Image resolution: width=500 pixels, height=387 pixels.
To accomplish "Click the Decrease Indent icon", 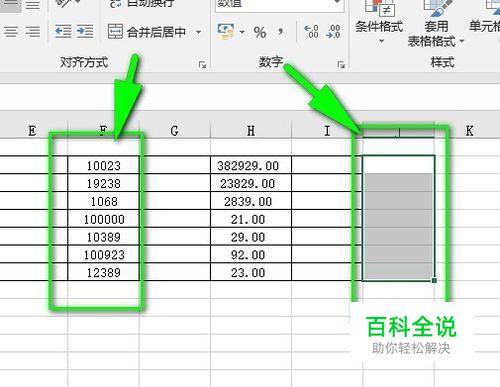I will 63,32.
